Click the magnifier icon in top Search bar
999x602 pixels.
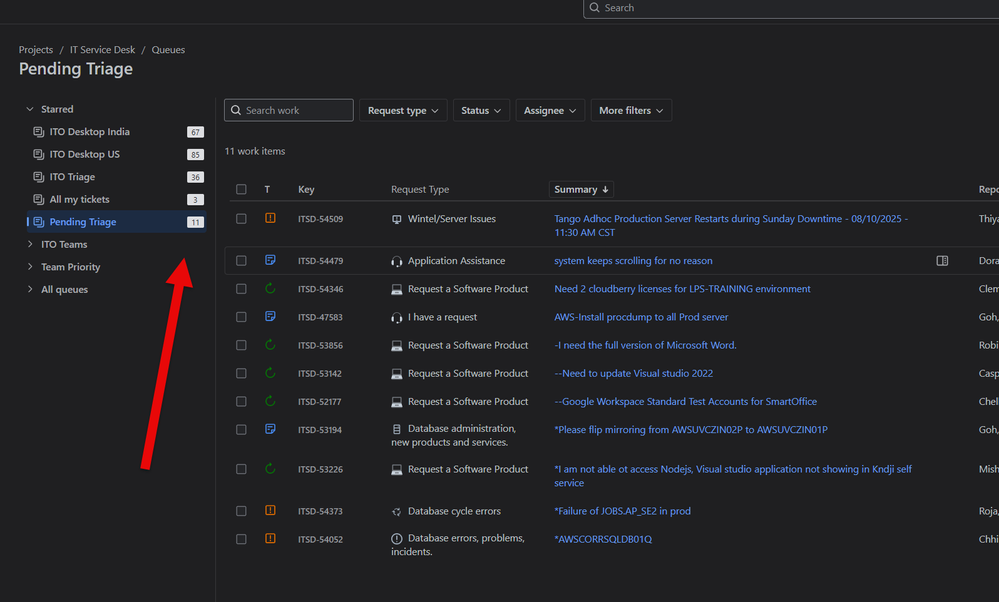(594, 8)
